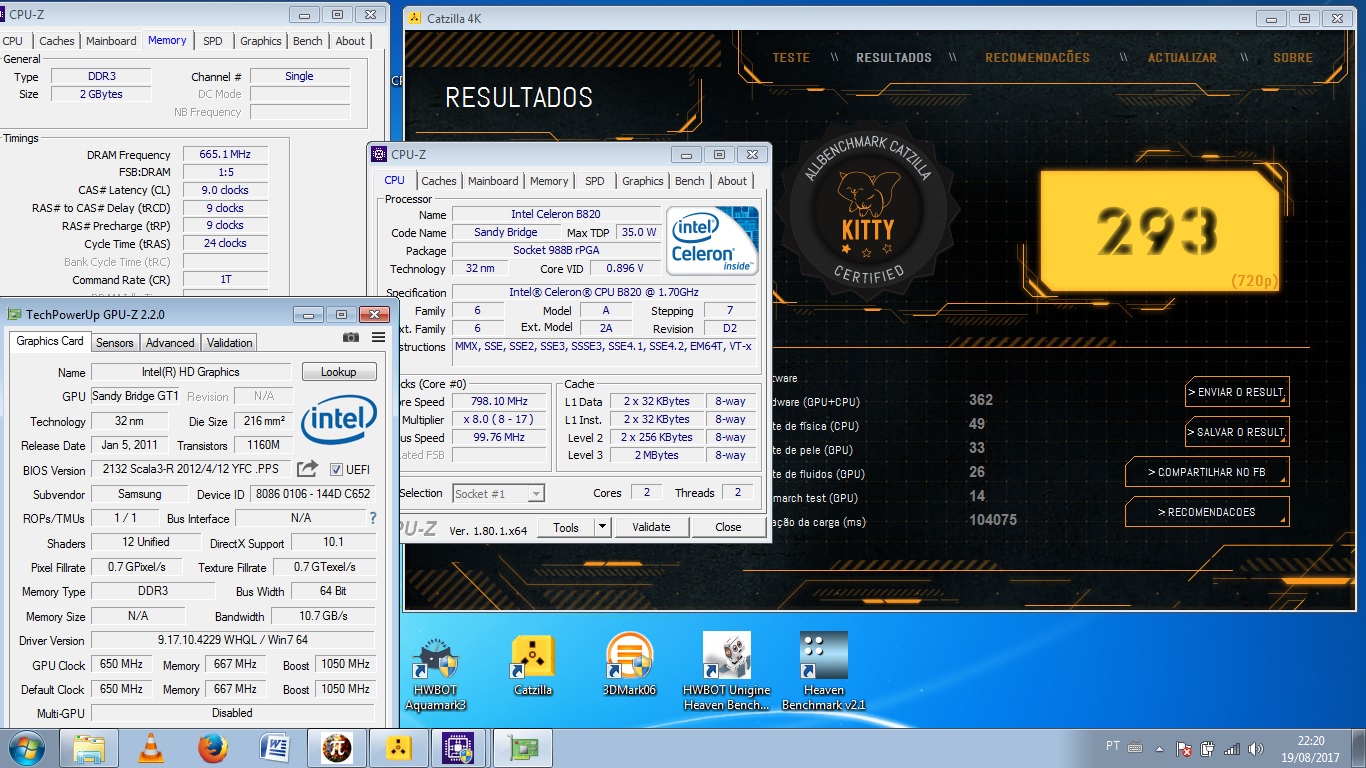Click the PT language indicator
Viewport: 1366px width, 768px height.
click(1112, 747)
